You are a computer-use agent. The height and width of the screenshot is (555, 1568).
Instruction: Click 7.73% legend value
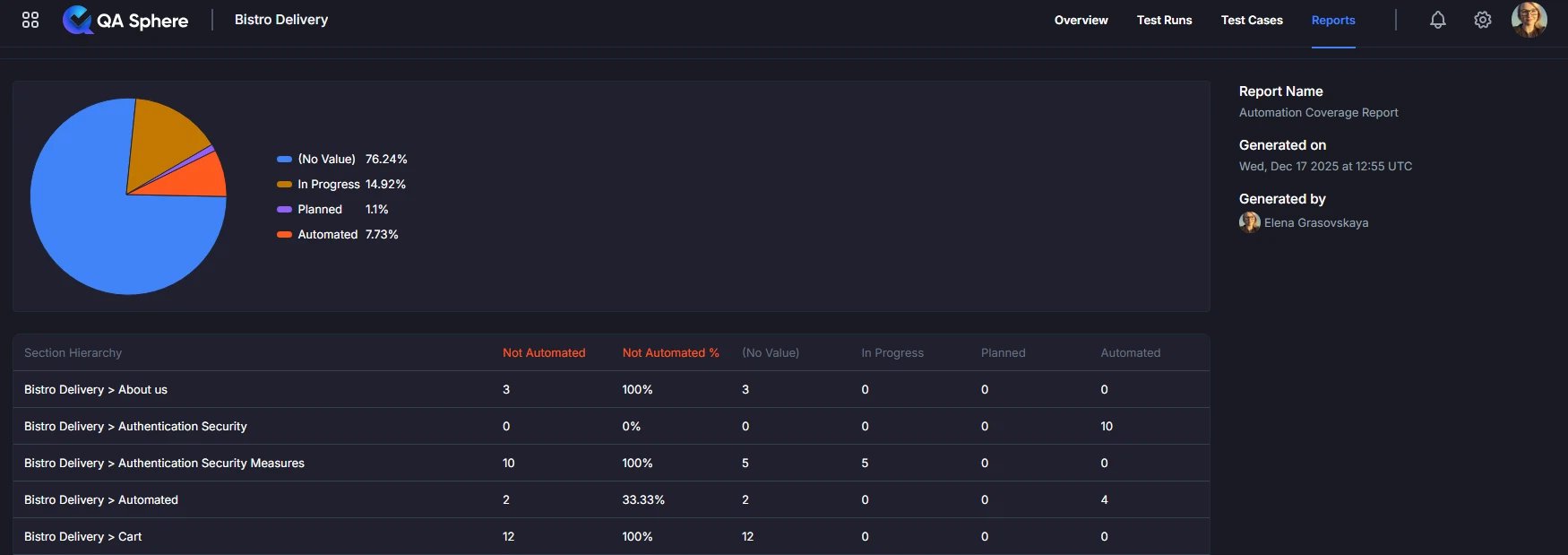coord(382,234)
